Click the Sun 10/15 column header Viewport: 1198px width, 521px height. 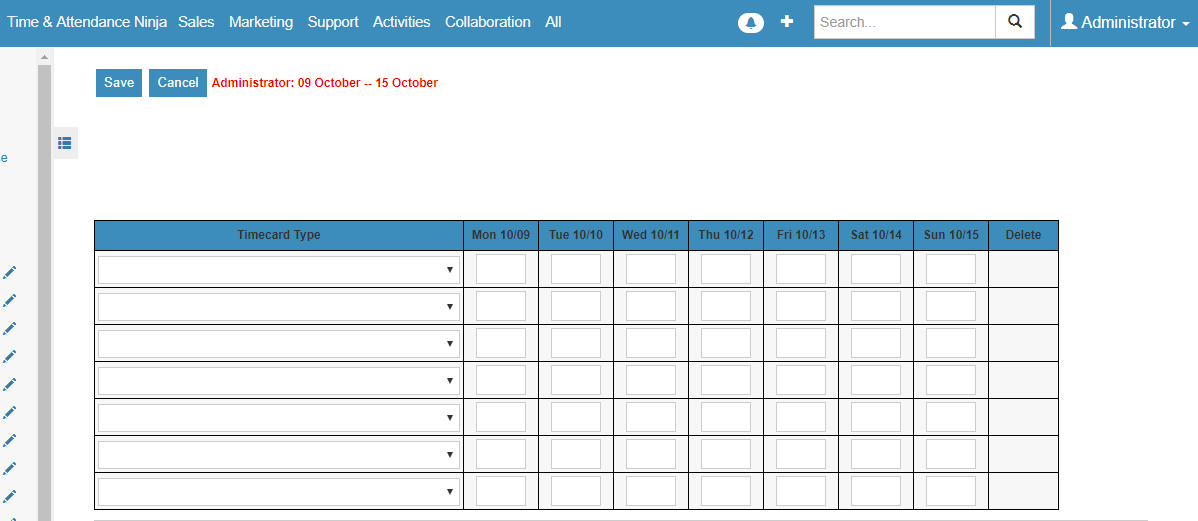951,235
